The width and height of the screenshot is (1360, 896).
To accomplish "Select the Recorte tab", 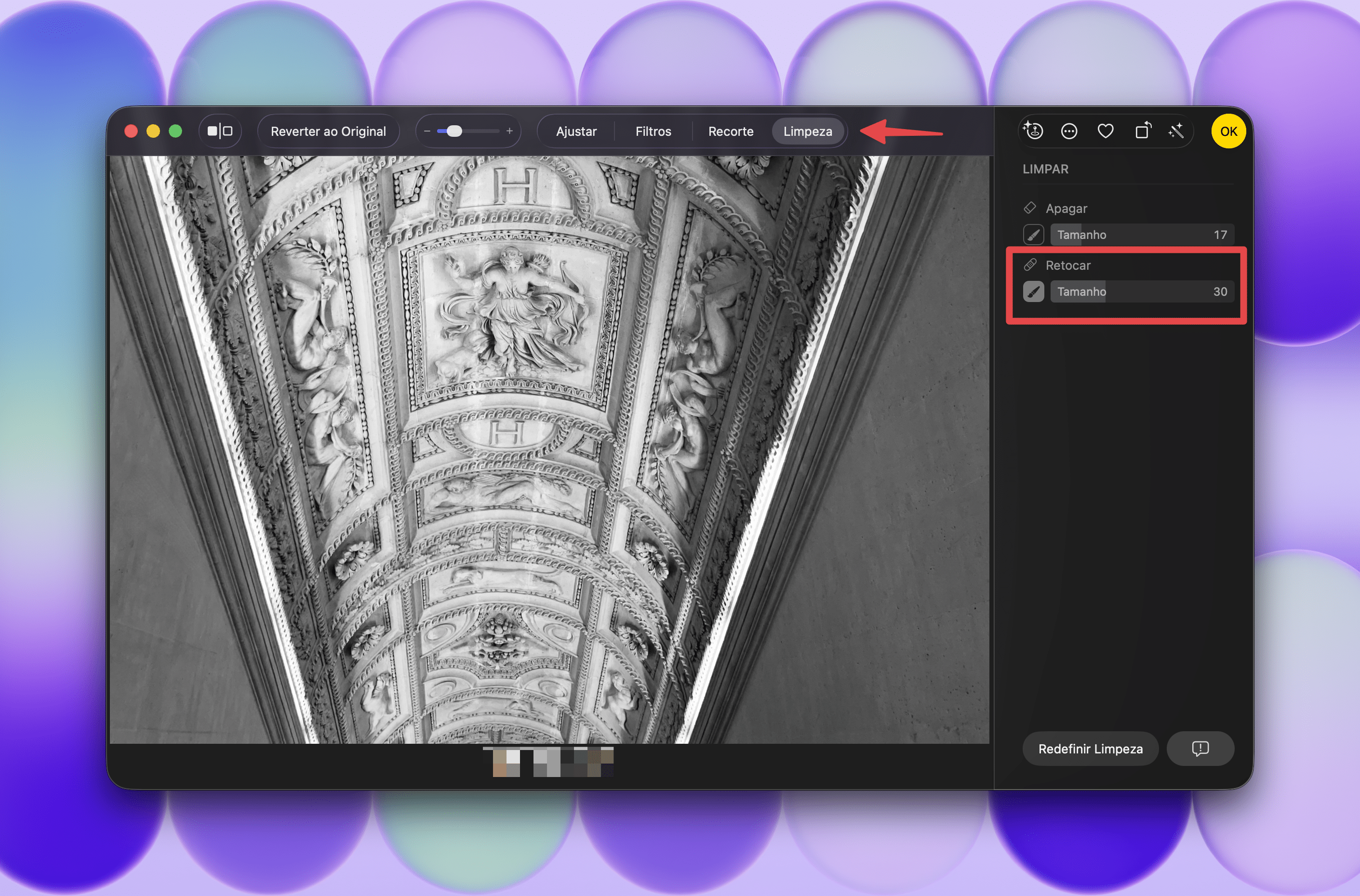I will click(x=731, y=132).
